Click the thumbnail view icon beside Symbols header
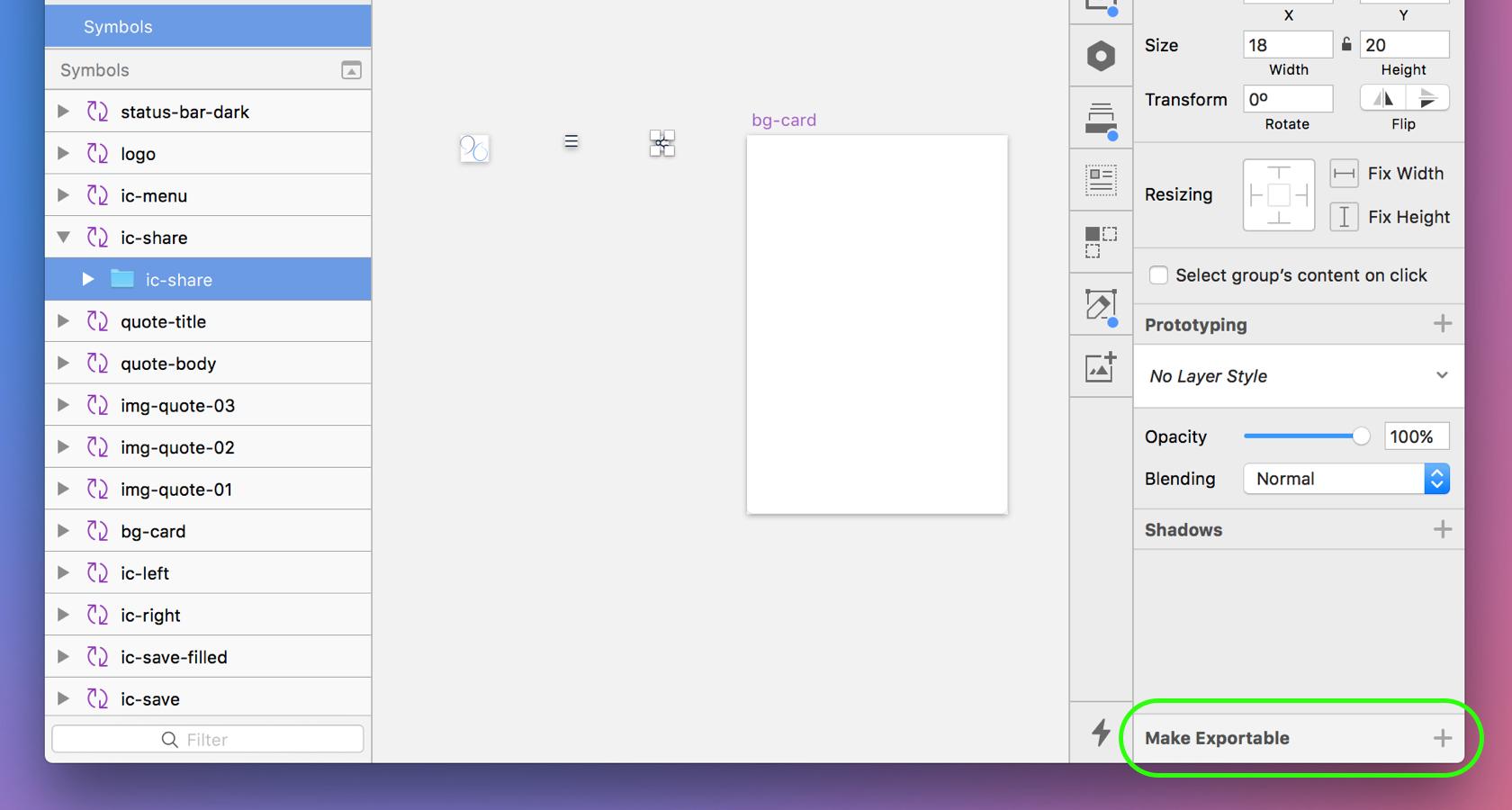This screenshot has width=1512, height=810. (x=352, y=69)
